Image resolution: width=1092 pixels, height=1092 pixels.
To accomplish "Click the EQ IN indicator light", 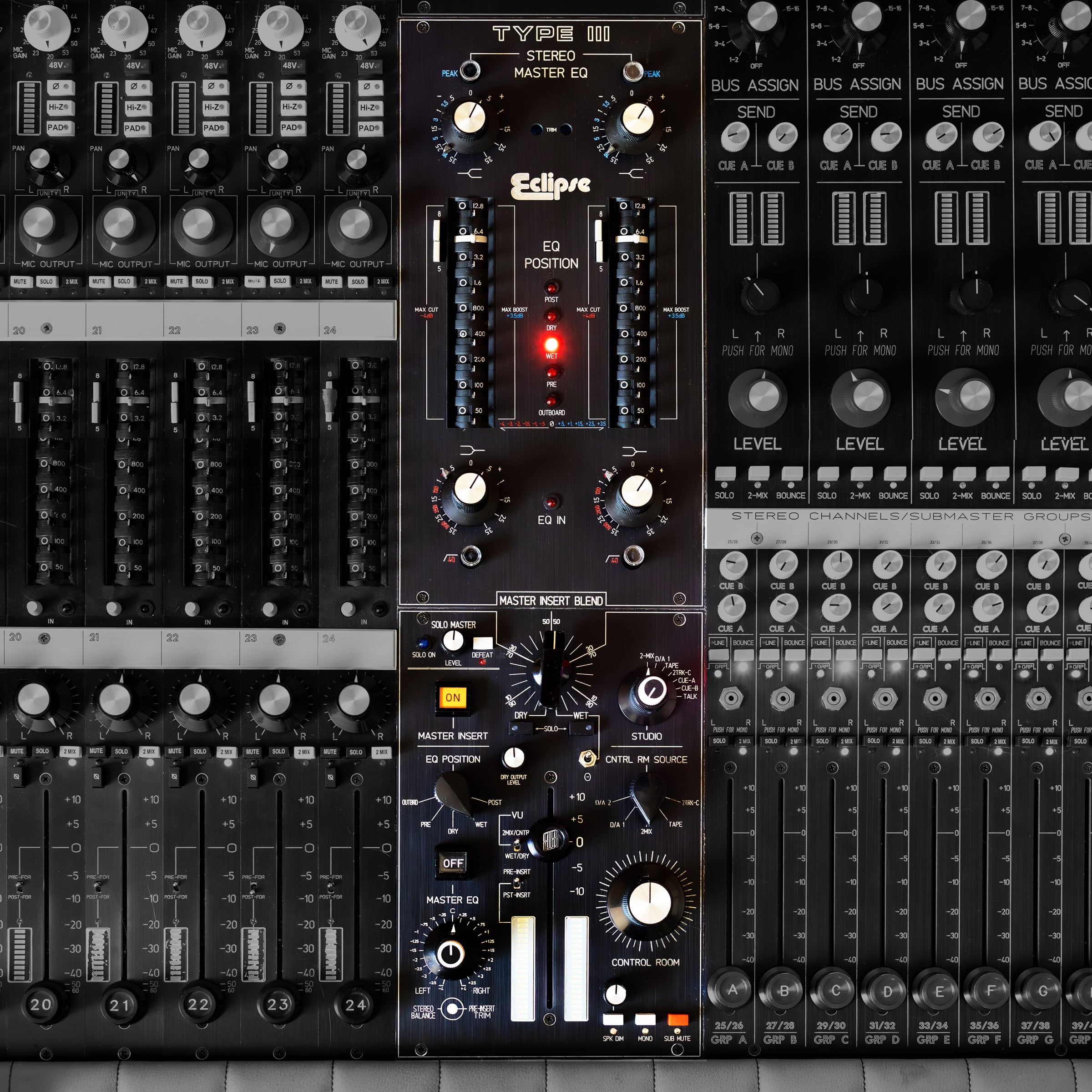I will [551, 502].
